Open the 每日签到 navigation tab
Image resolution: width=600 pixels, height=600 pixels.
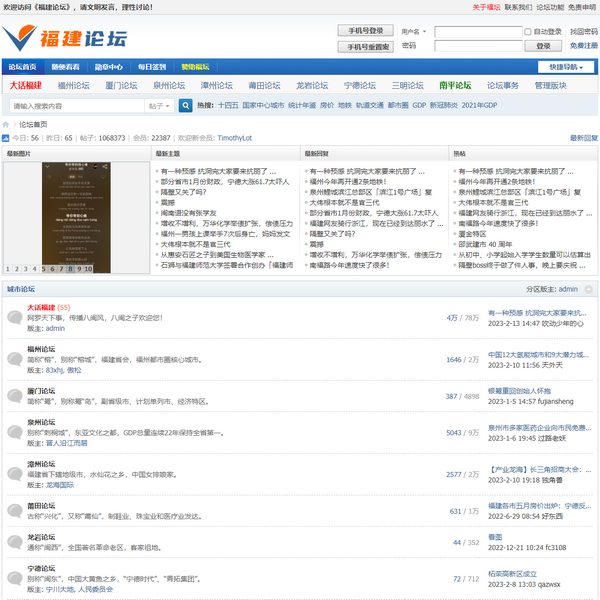click(x=153, y=67)
